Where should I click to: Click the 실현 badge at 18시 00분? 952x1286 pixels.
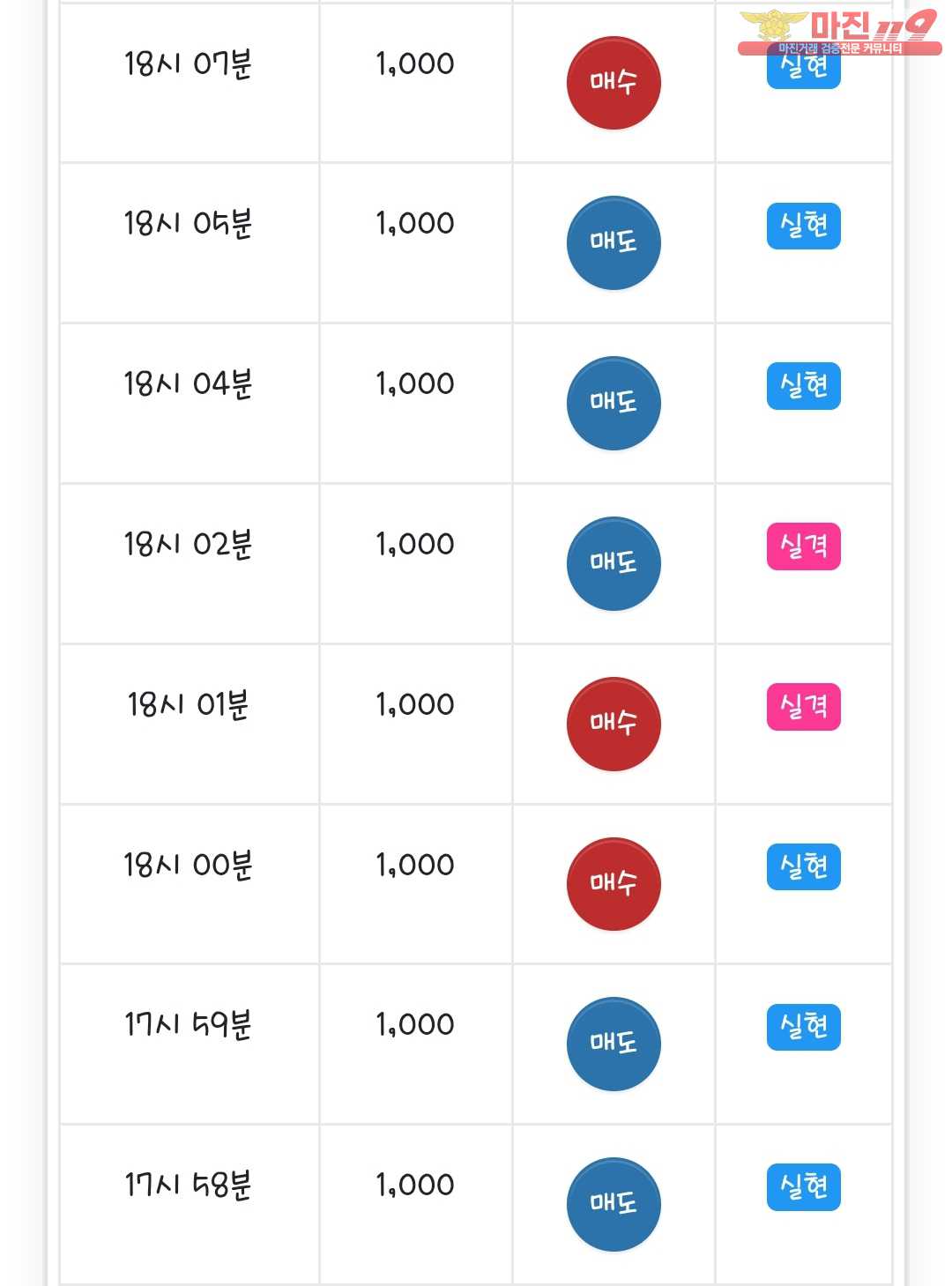(803, 866)
